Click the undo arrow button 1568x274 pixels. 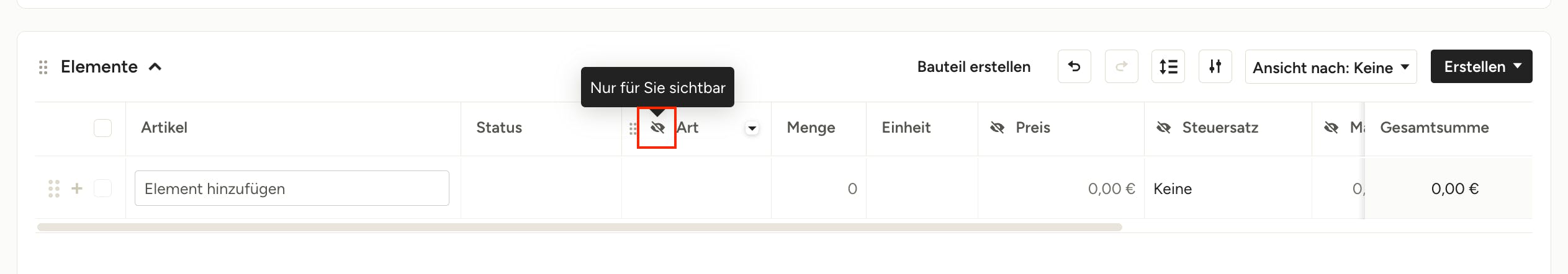pyautogui.click(x=1074, y=66)
